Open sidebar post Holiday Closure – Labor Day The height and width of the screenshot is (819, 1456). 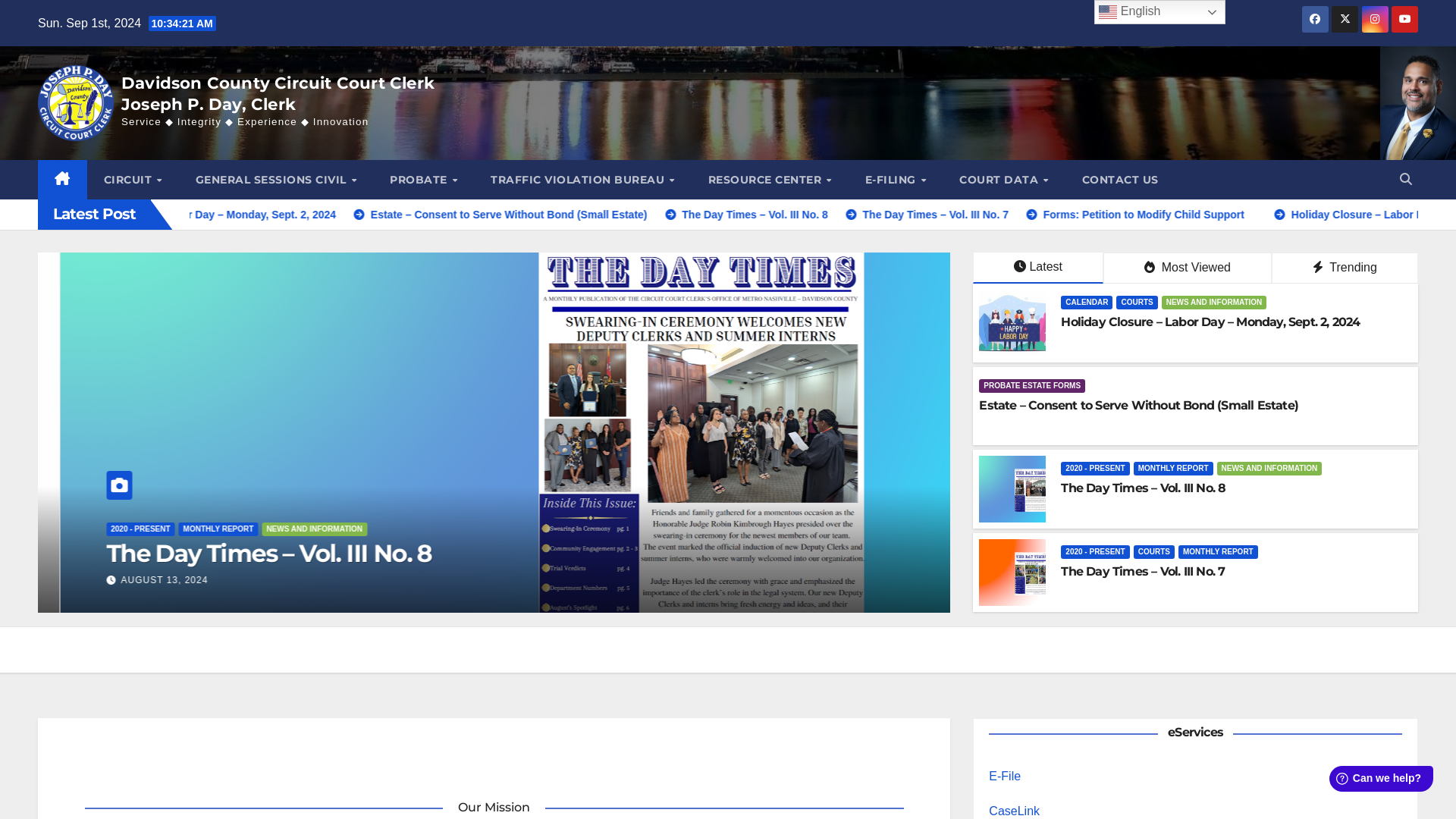1210,322
